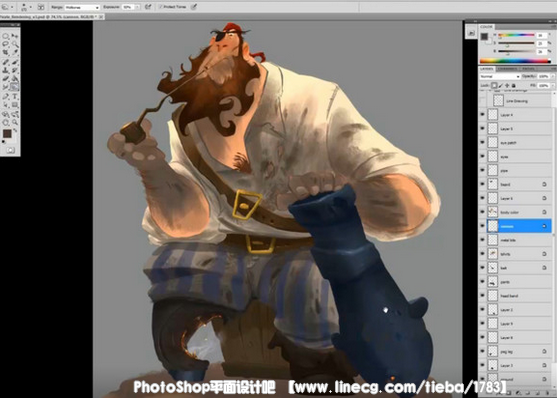The height and width of the screenshot is (404, 557).
Task: Select the Brush tool
Action: [15, 62]
